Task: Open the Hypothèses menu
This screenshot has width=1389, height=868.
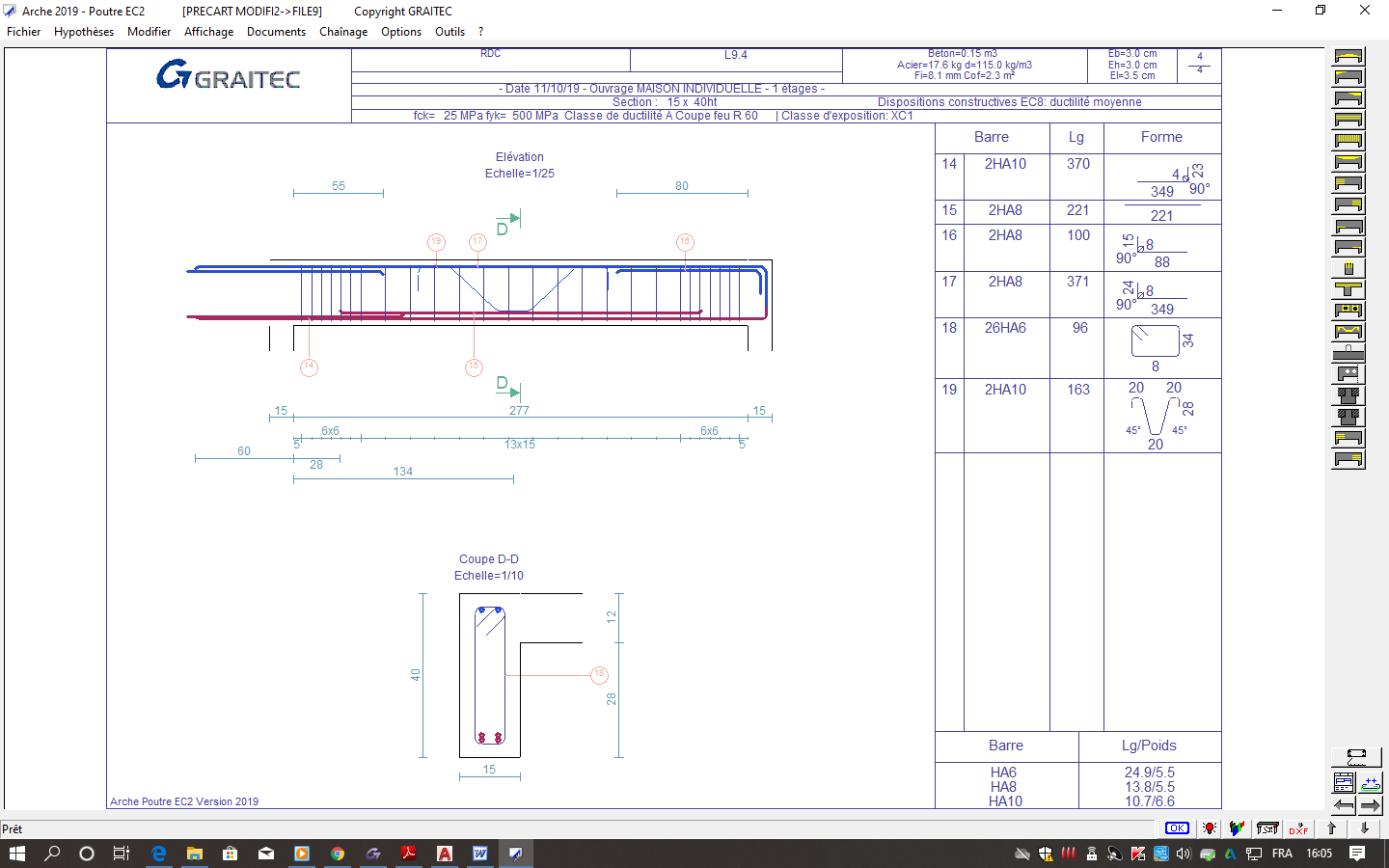Action: (x=84, y=32)
